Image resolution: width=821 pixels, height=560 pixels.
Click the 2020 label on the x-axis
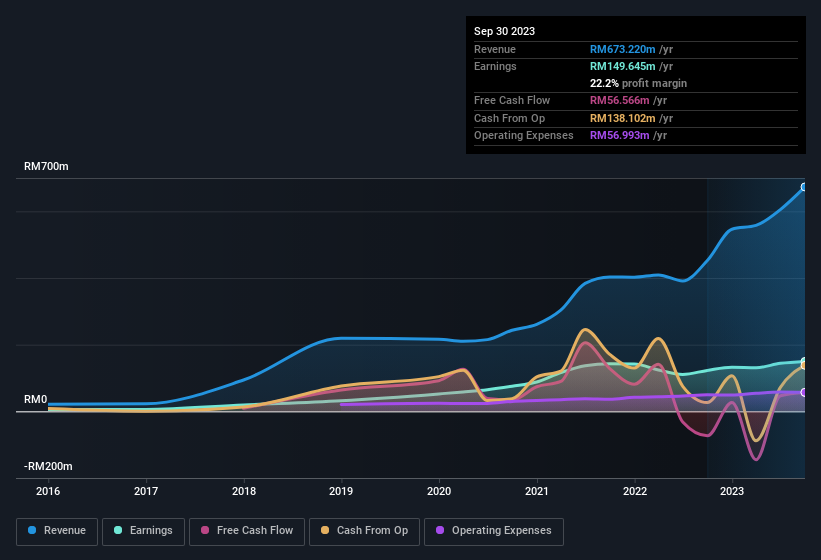(x=439, y=491)
